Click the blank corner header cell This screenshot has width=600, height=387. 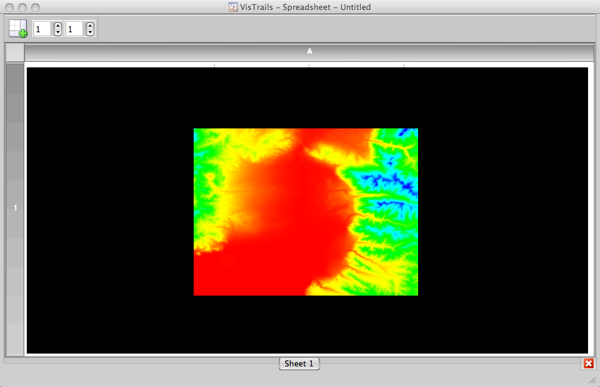(15, 52)
